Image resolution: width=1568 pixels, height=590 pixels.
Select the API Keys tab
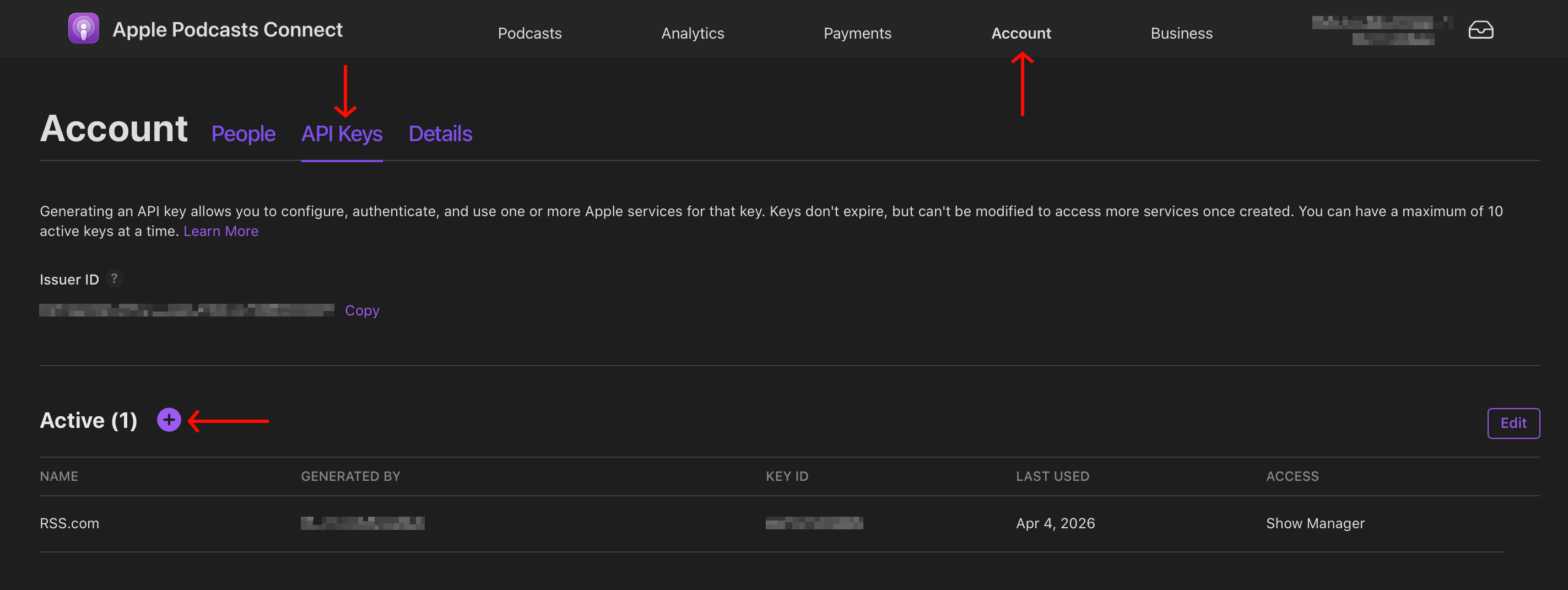coord(342,133)
